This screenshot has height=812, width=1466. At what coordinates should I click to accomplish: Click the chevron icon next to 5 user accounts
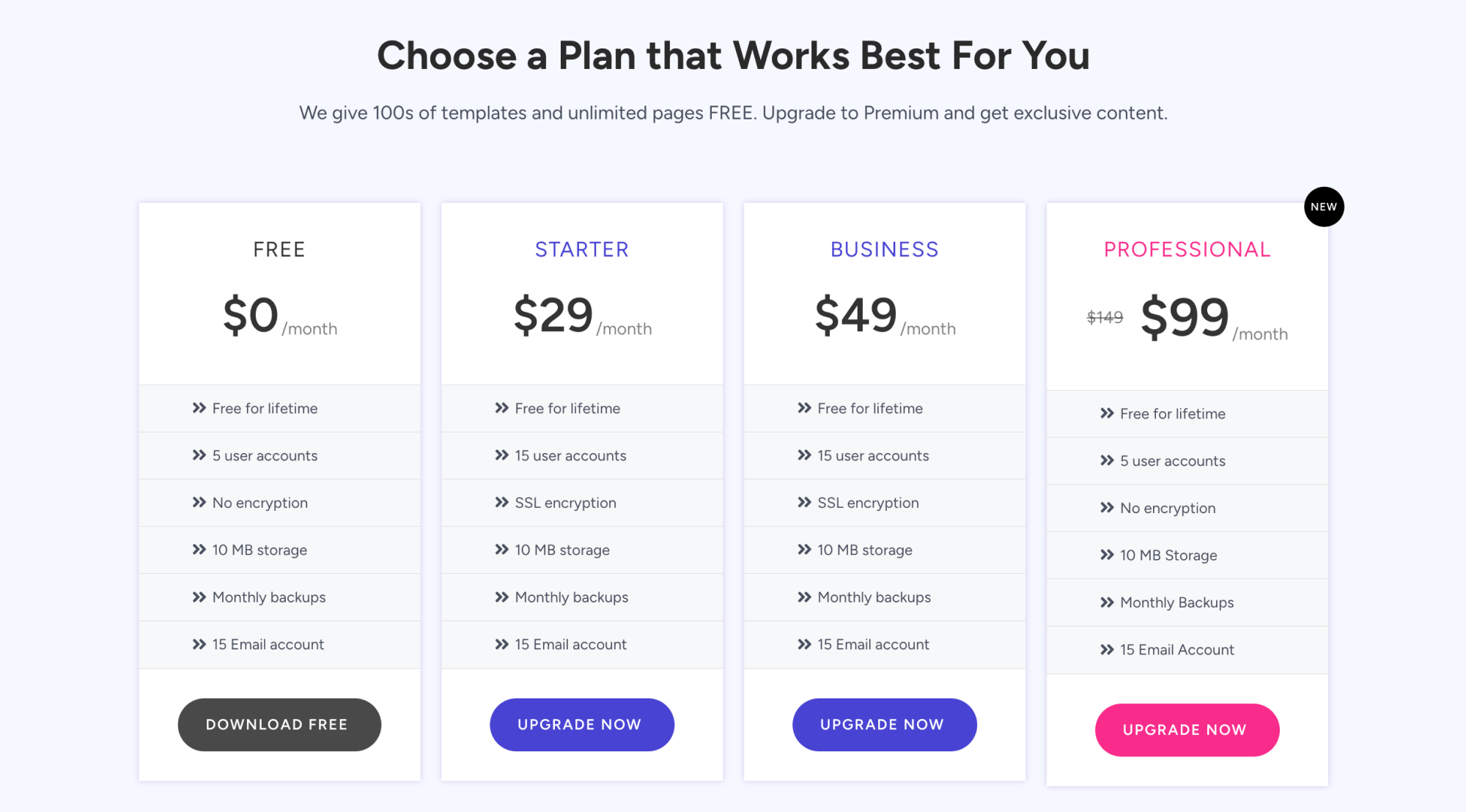point(198,455)
